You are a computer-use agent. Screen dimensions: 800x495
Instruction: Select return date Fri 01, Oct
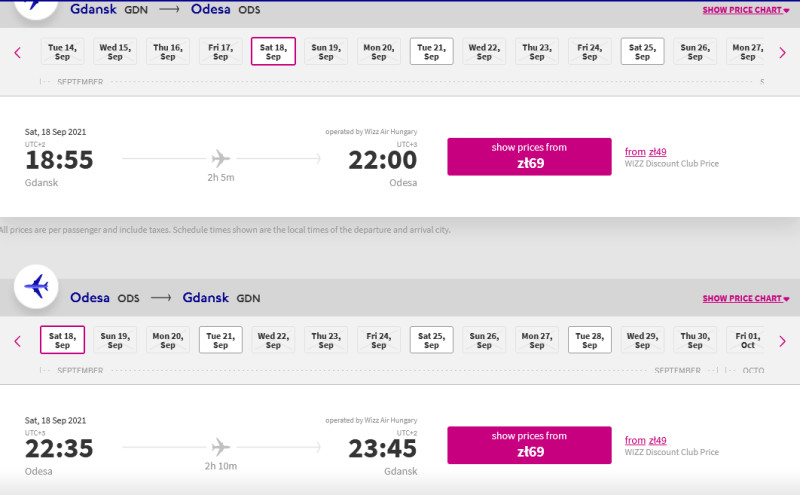click(747, 340)
